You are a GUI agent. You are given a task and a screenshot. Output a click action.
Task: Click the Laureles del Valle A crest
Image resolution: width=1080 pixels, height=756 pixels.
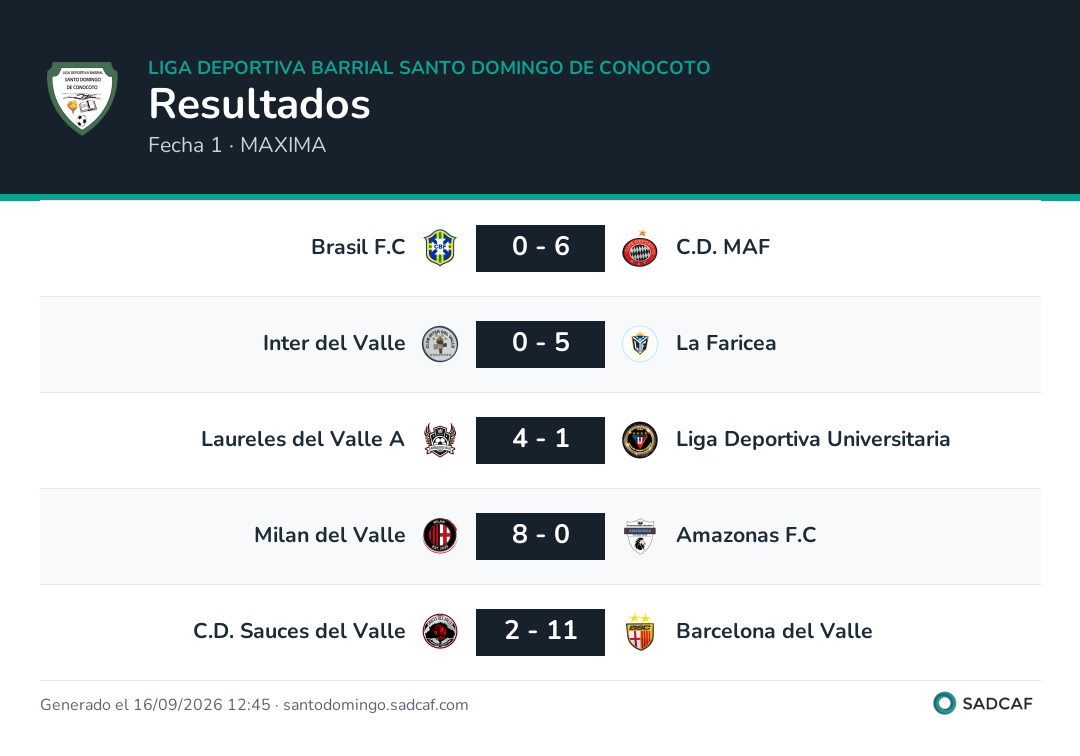440,440
